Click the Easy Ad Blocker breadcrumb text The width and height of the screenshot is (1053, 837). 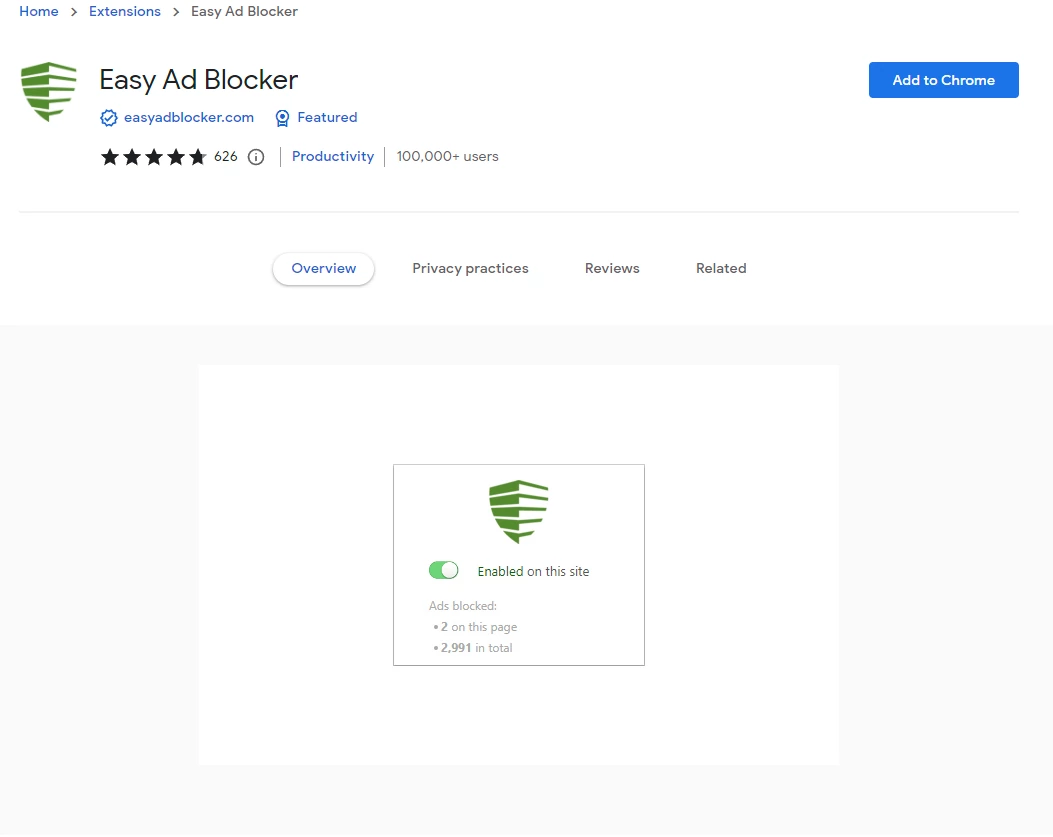(244, 11)
